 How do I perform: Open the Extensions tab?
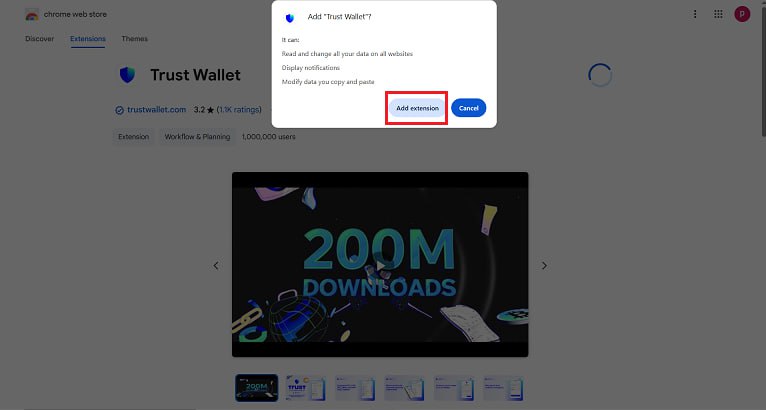tap(87, 39)
